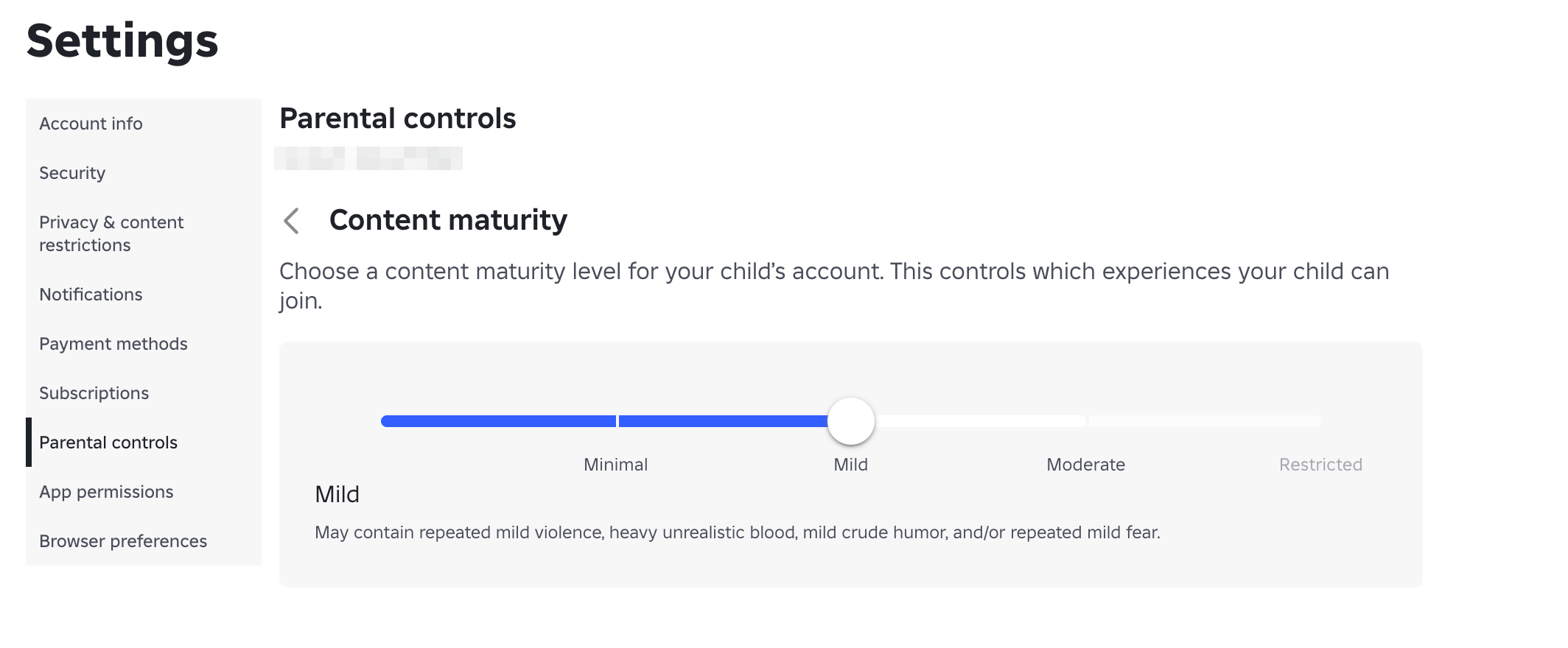Open Notifications settings
Screen dimensions: 1568x648
91,294
